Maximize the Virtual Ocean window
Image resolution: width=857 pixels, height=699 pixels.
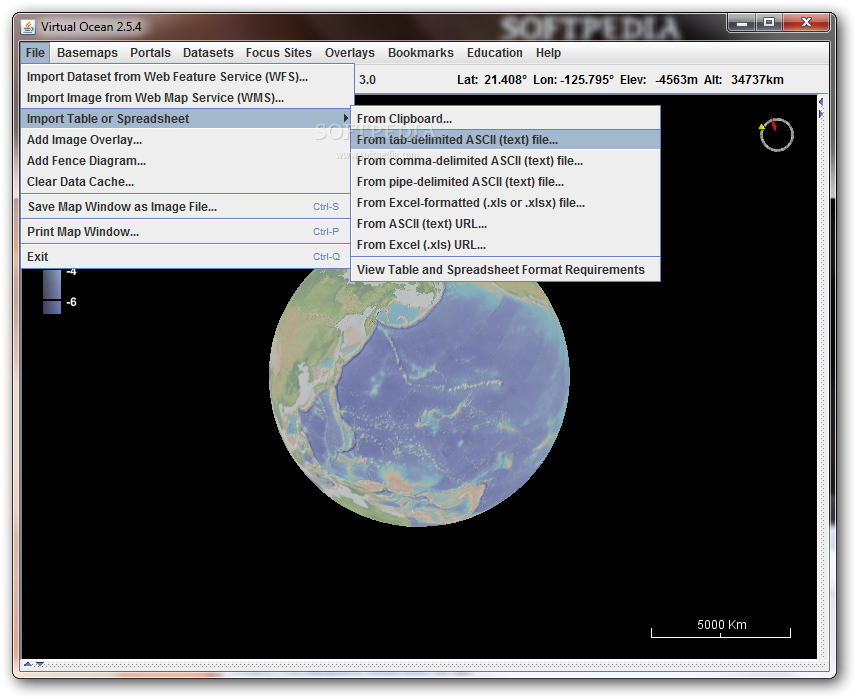[x=769, y=22]
